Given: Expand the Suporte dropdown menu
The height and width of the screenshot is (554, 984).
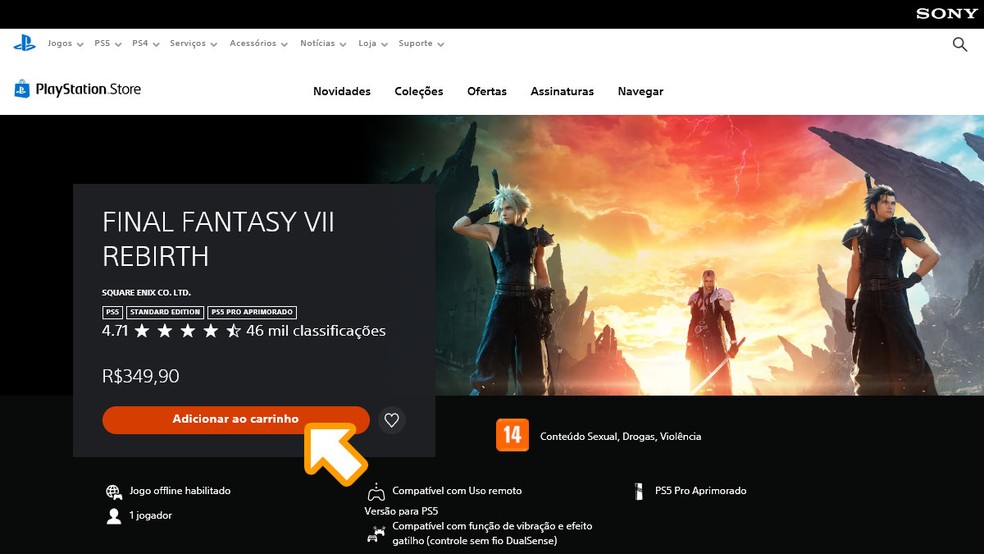Looking at the screenshot, I should (421, 43).
